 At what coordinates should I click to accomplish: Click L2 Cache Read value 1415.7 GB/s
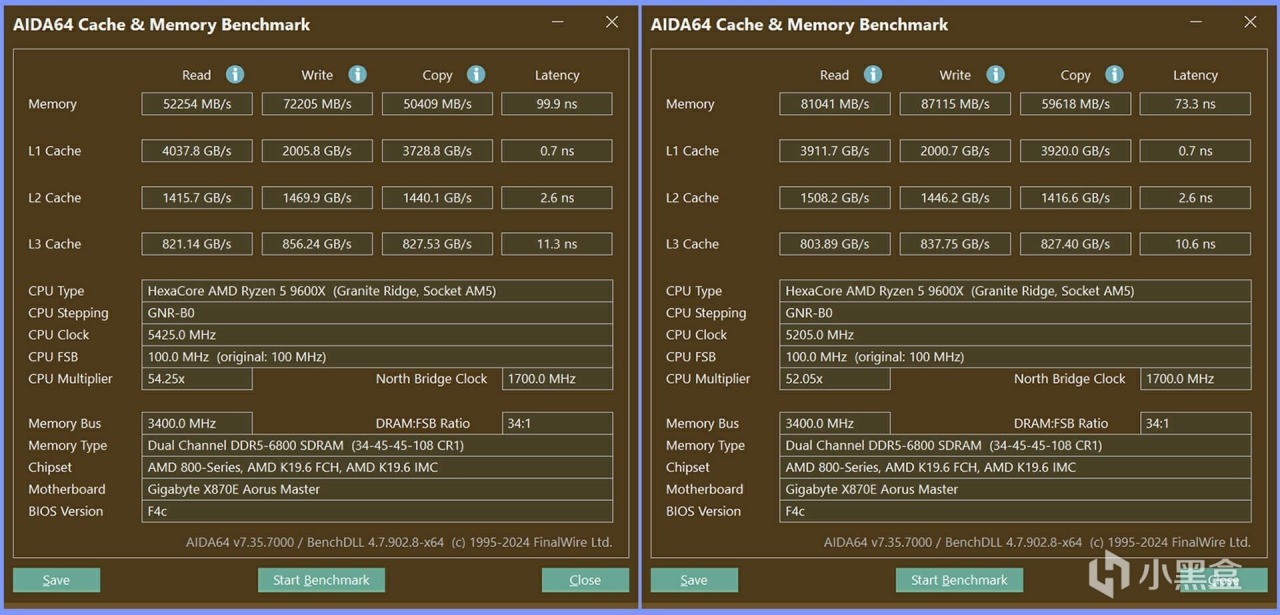pyautogui.click(x=197, y=198)
